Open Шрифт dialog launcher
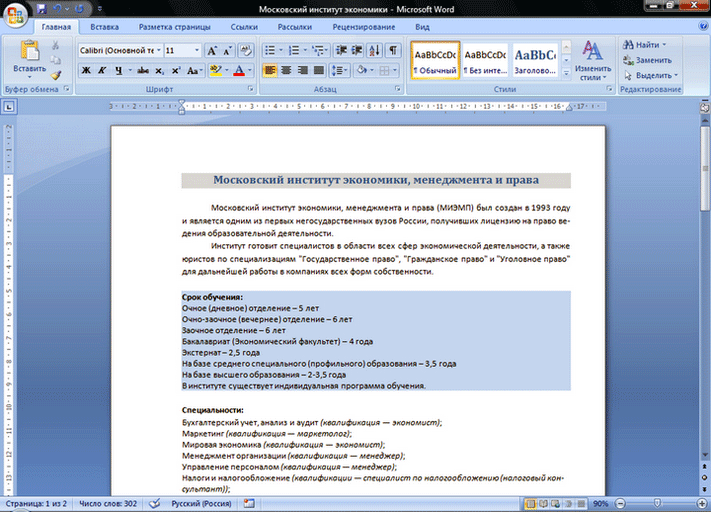The width and height of the screenshot is (711, 512). click(250, 89)
